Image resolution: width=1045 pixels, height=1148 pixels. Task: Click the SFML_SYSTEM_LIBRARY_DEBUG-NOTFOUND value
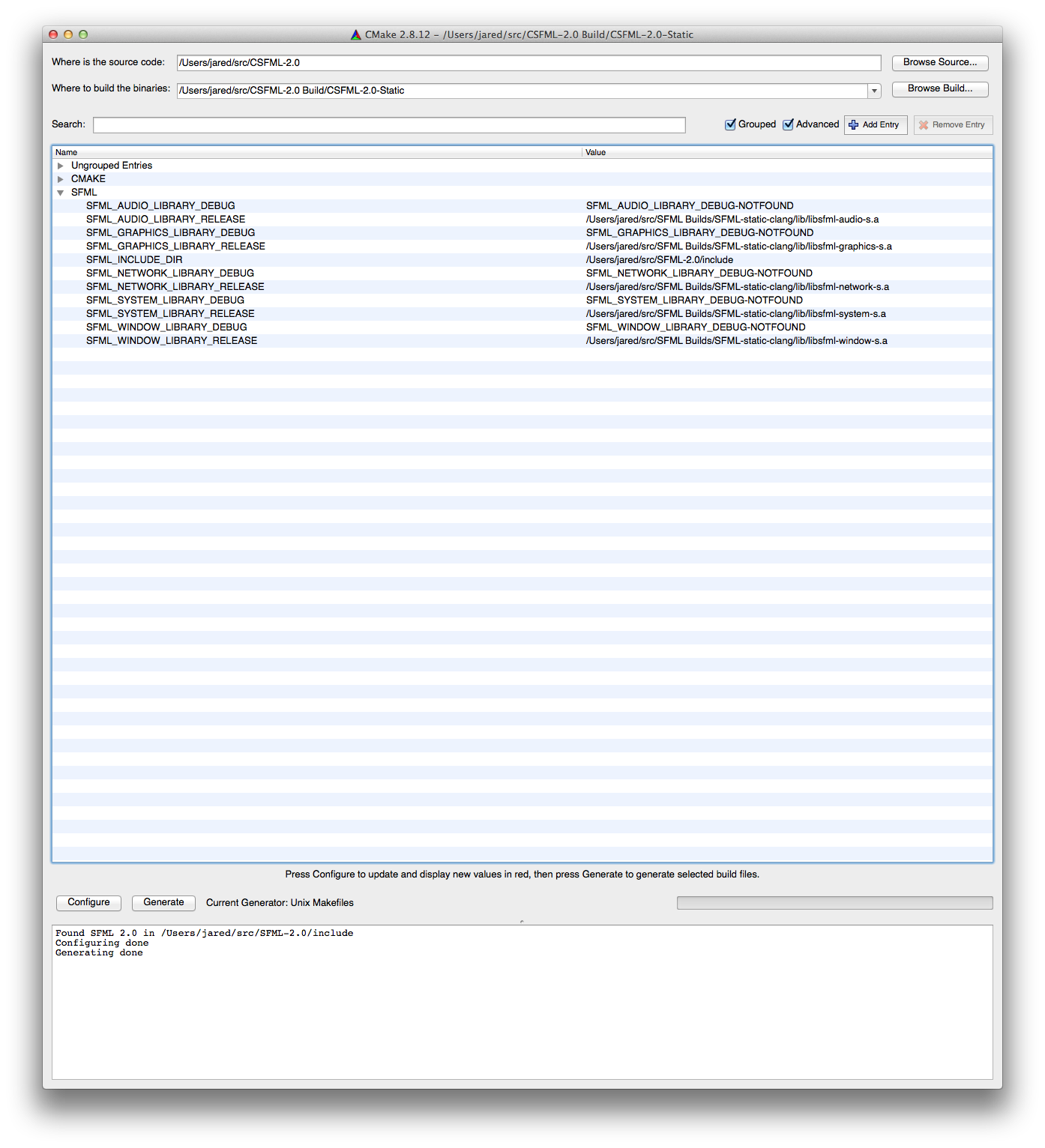click(694, 300)
